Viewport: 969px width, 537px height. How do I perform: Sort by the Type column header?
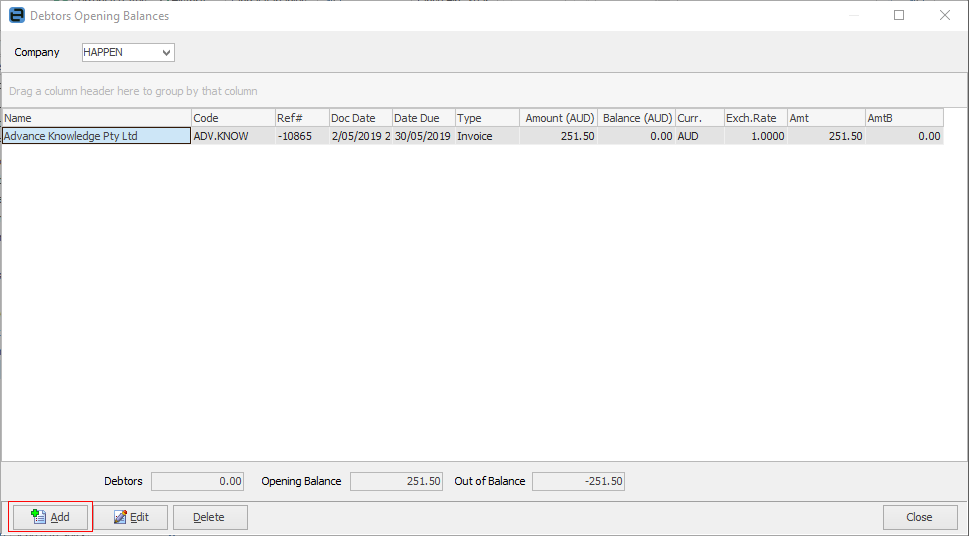[x=488, y=118]
